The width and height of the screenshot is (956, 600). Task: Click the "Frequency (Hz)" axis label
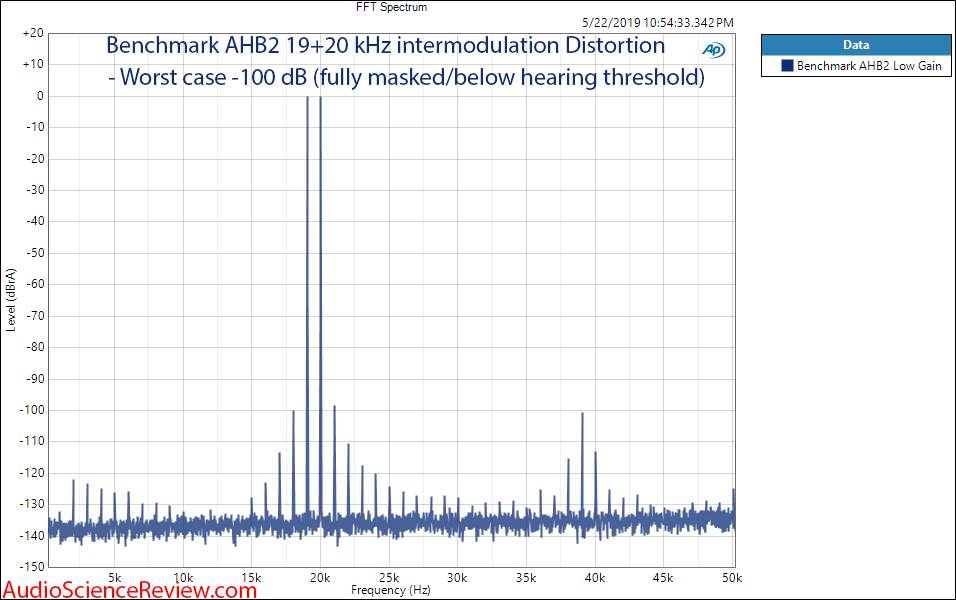pos(390,590)
